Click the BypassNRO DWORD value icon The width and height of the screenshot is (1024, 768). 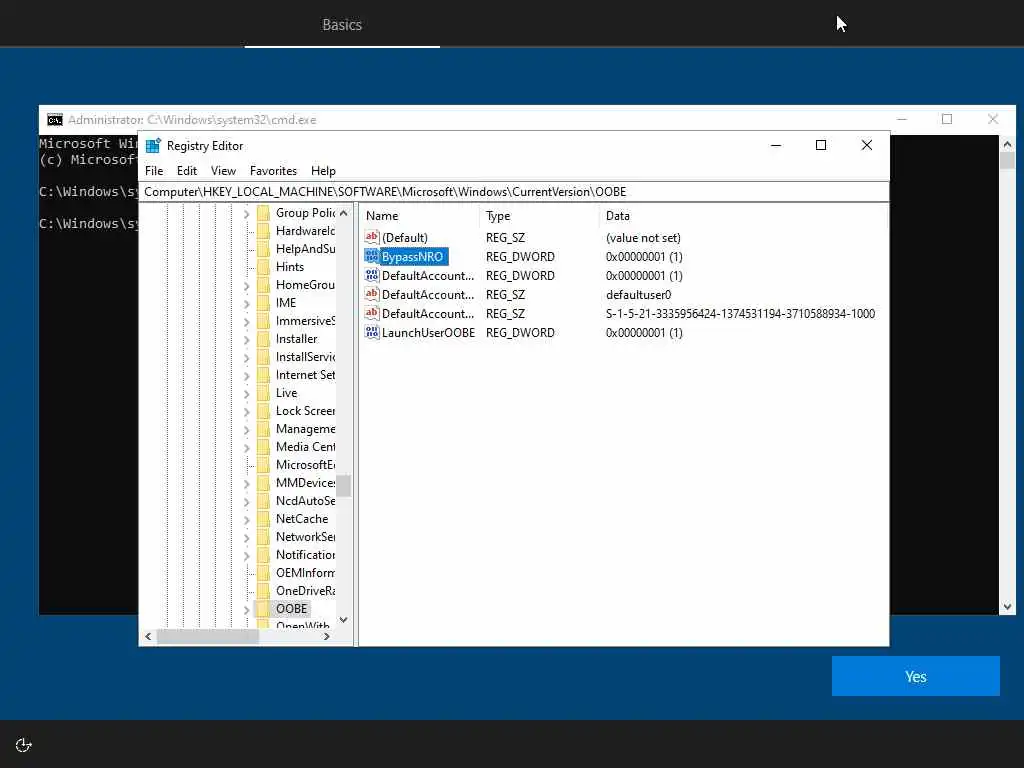pyautogui.click(x=372, y=256)
